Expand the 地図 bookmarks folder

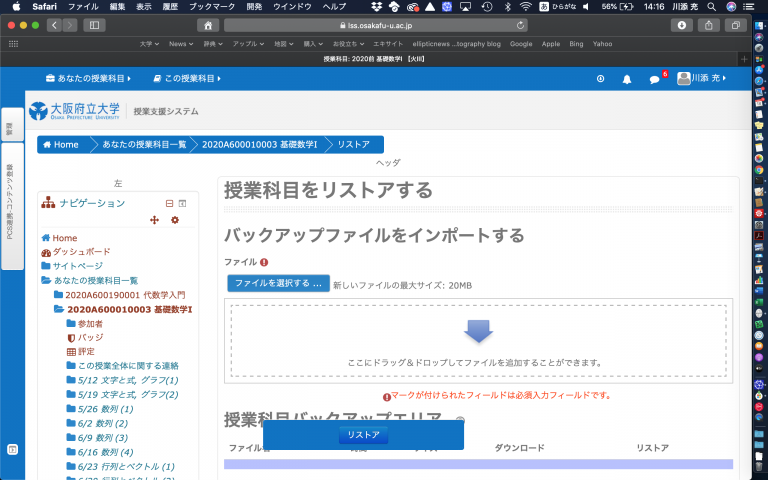[x=284, y=44]
